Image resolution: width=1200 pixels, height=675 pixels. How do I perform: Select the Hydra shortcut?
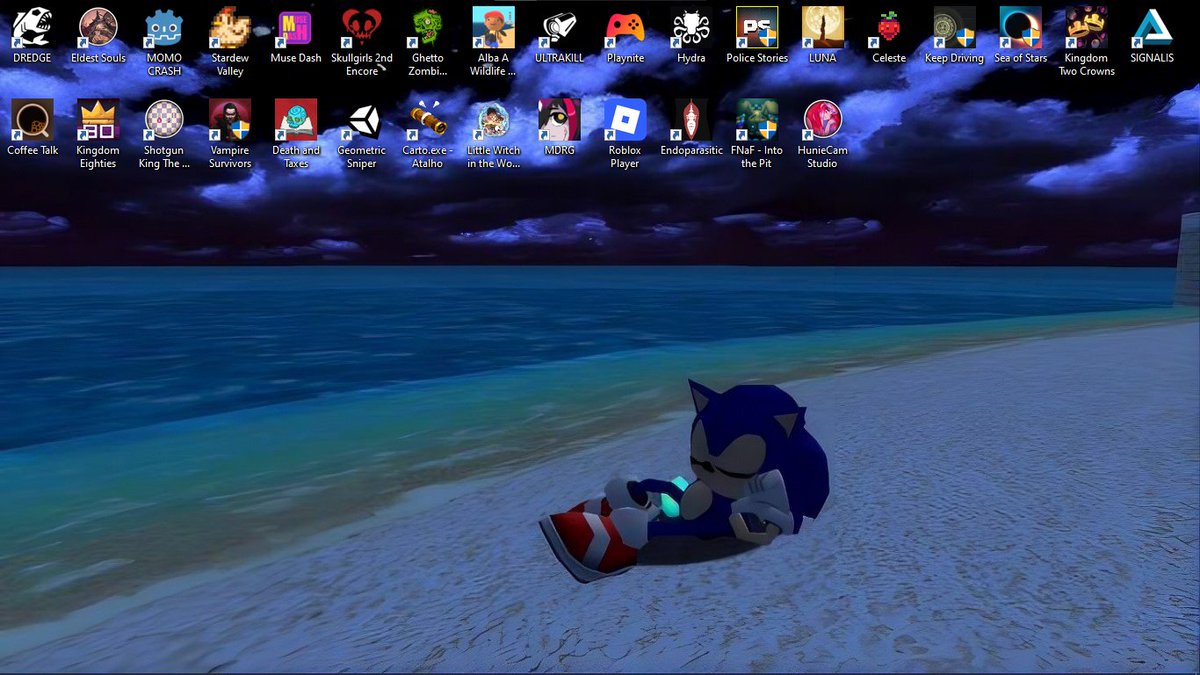coord(691,28)
